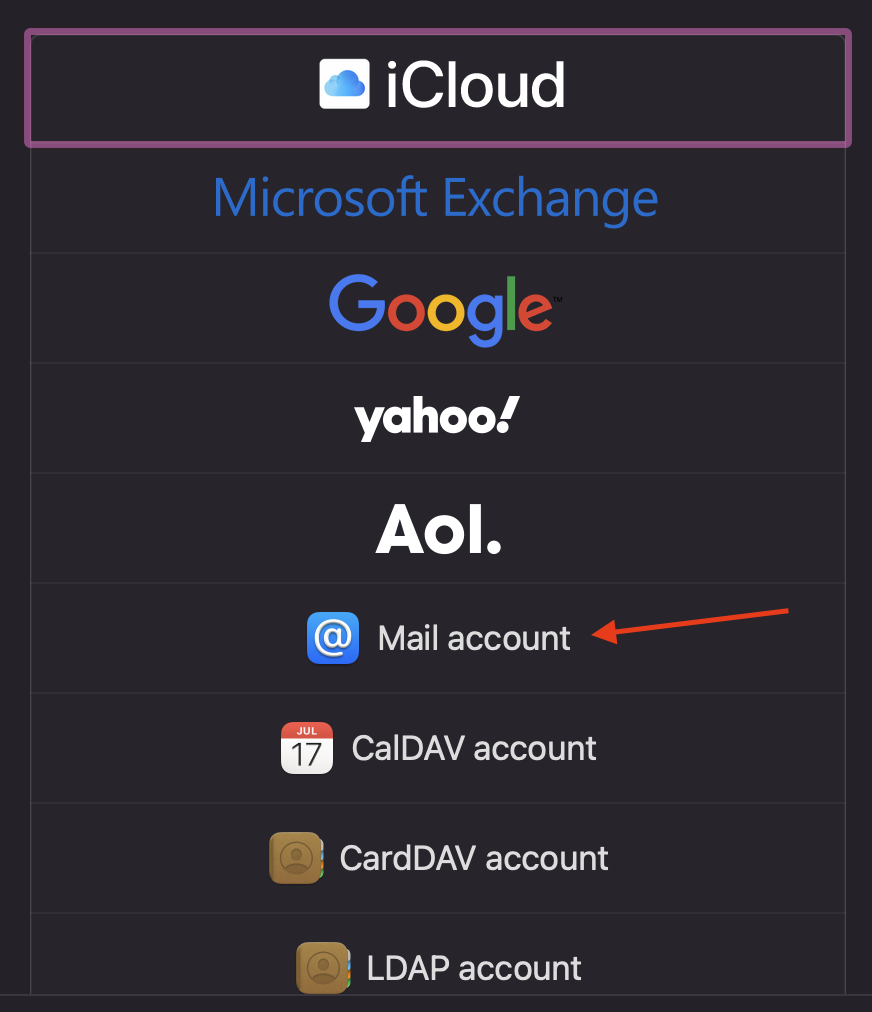Click the LDAP contacts book icon
This screenshot has height=1012, width=872.
click(x=323, y=967)
